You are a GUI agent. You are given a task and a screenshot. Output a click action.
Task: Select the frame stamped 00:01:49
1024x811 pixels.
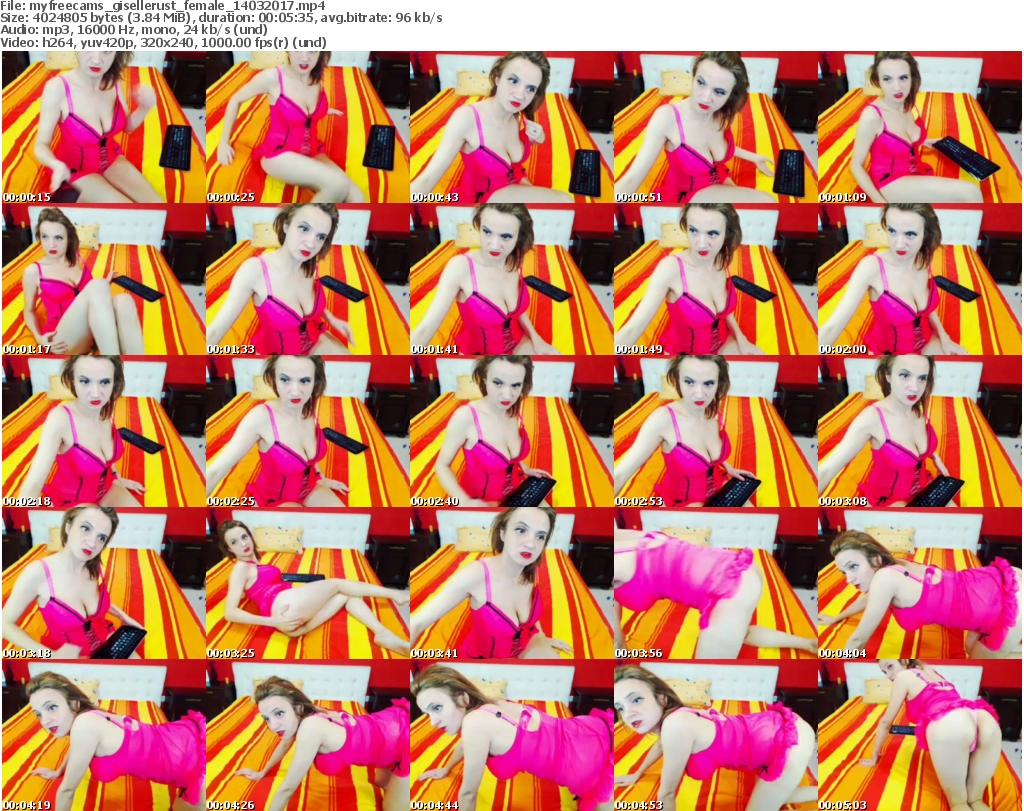(x=715, y=279)
